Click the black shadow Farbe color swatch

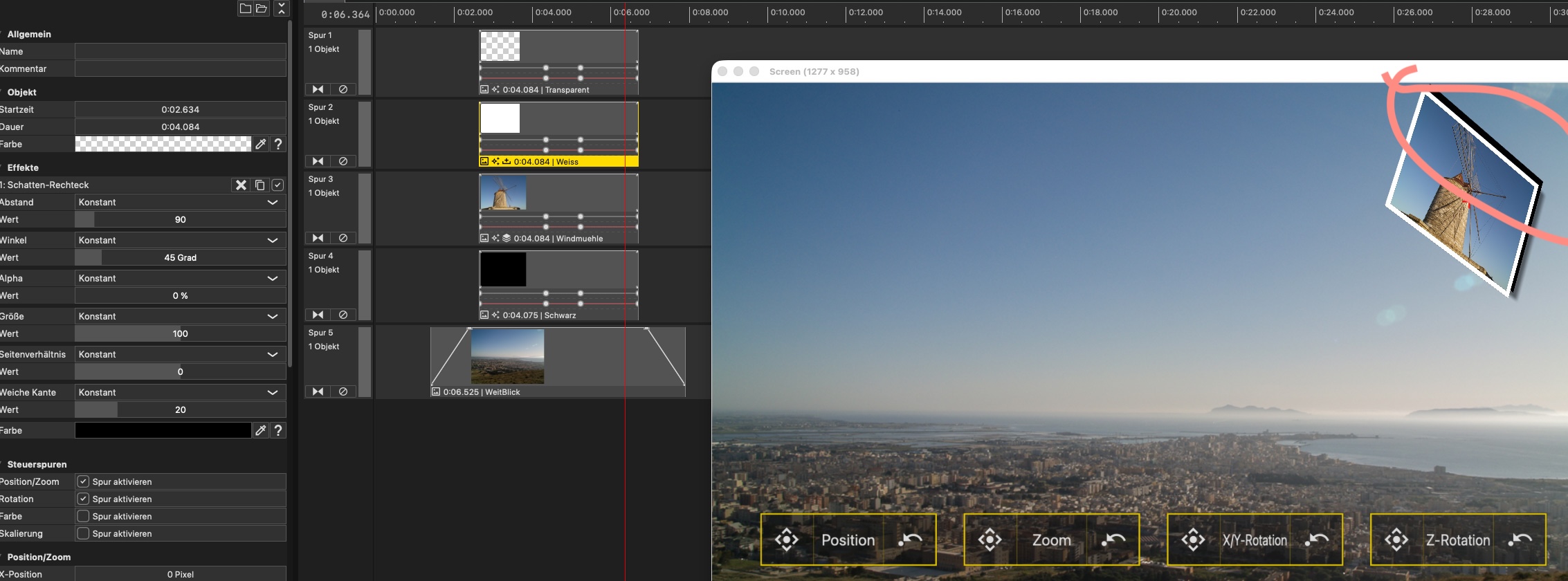pos(163,430)
